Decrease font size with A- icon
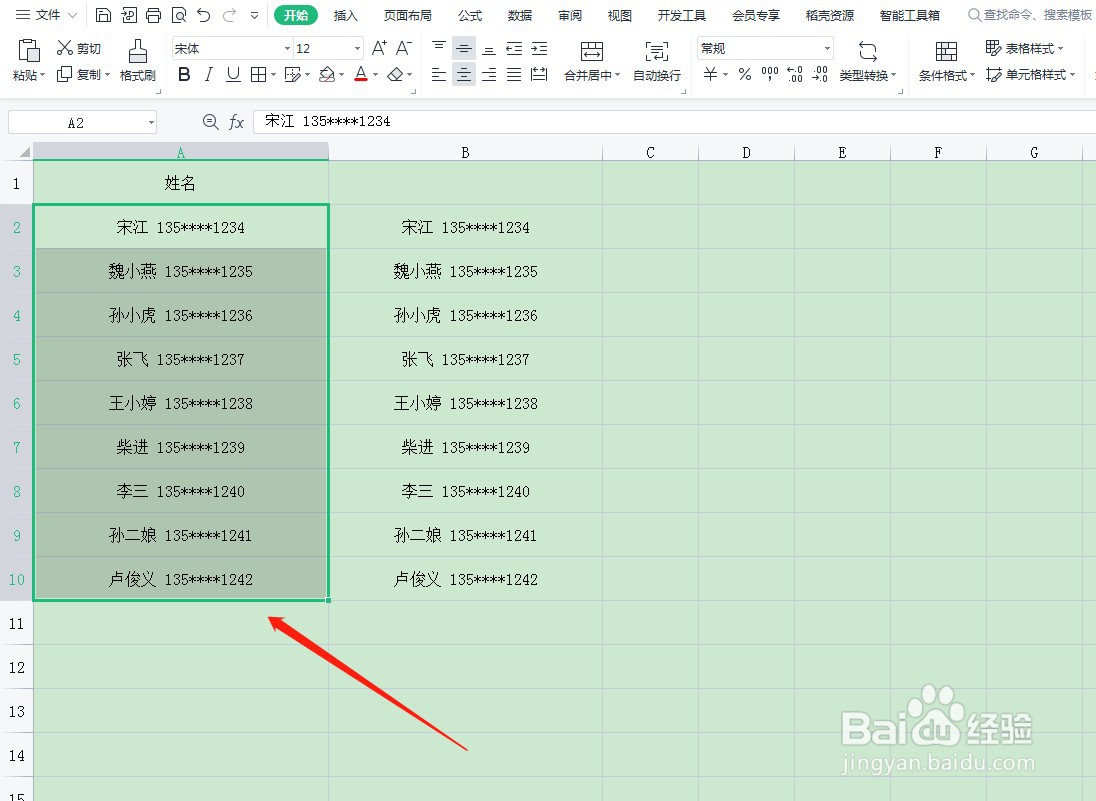 pos(404,48)
